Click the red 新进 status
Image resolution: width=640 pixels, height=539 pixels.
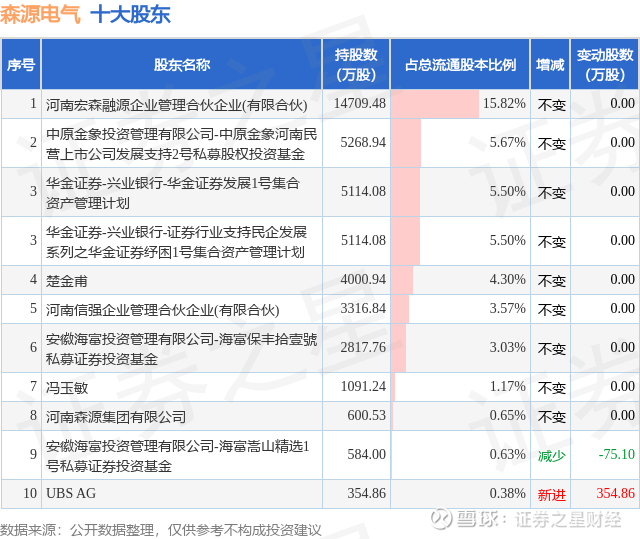click(x=551, y=495)
